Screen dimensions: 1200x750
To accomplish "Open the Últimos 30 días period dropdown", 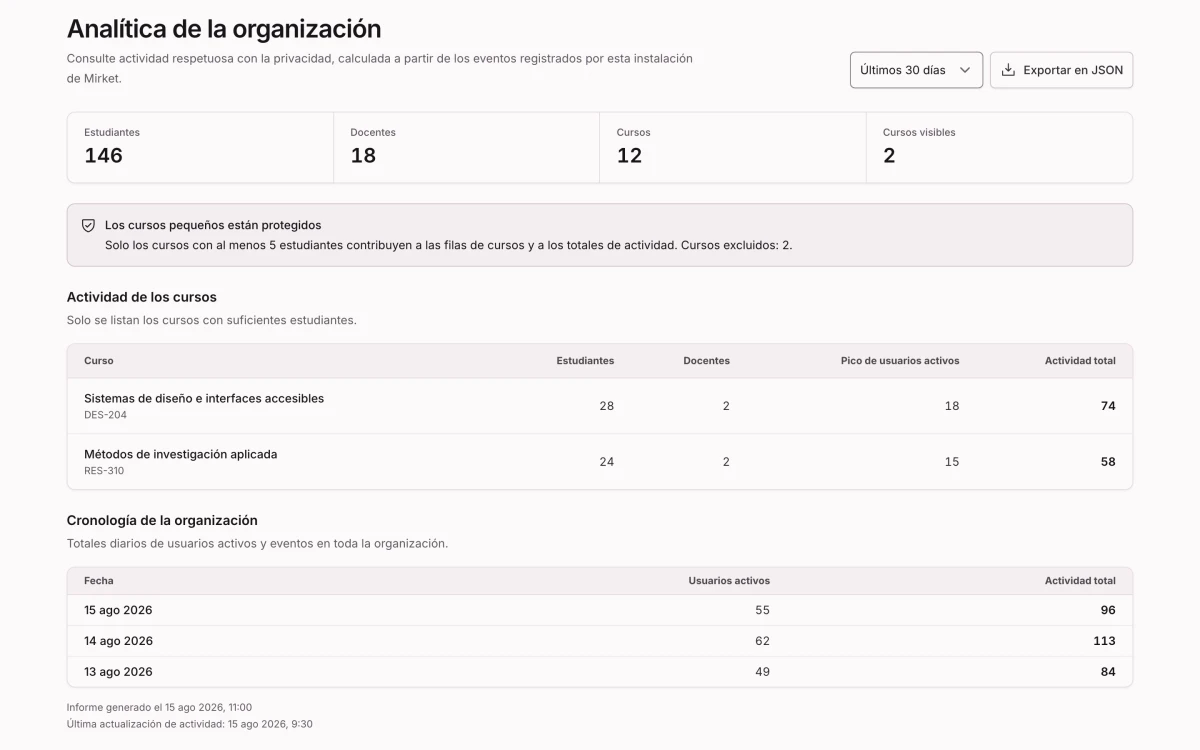I will pos(916,70).
